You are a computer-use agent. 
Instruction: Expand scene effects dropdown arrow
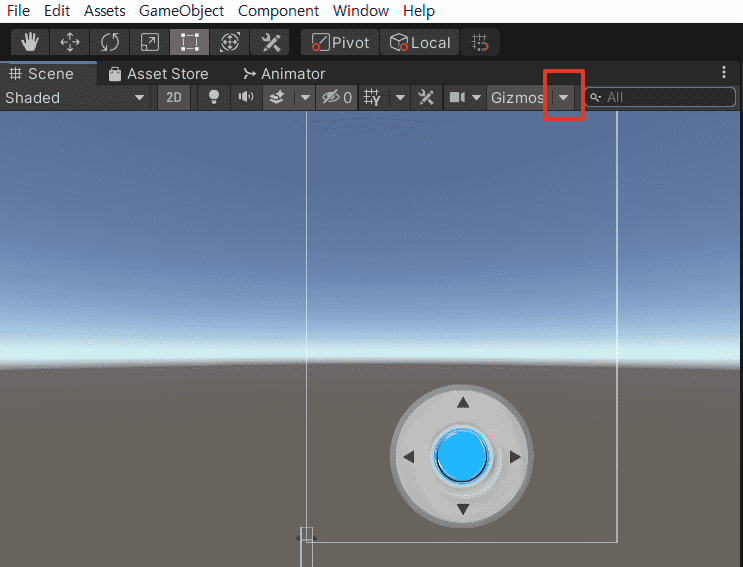coord(305,98)
